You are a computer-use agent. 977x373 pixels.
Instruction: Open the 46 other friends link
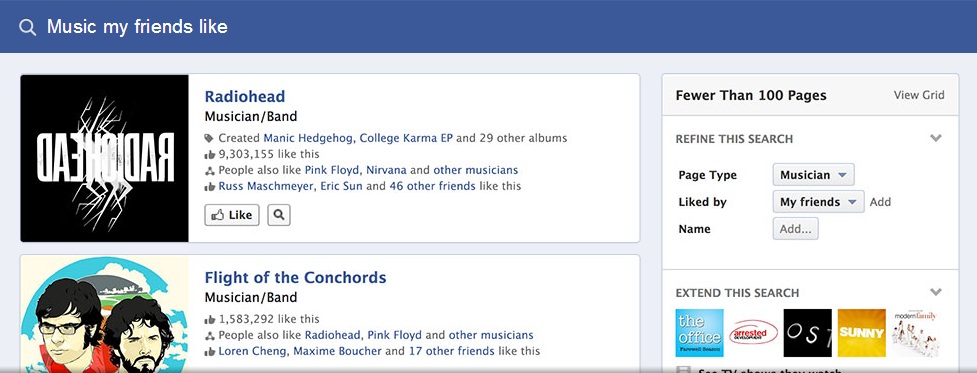(x=432, y=186)
